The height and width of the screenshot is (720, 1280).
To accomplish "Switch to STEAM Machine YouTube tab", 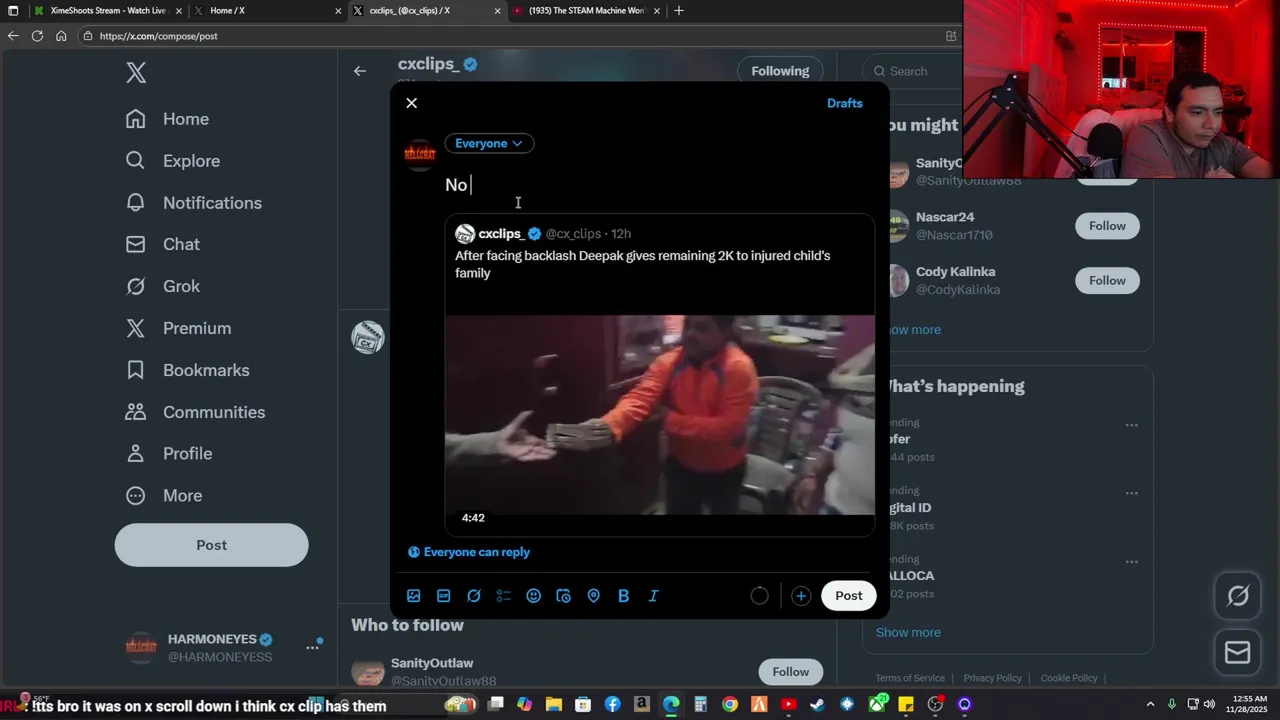I will [586, 10].
